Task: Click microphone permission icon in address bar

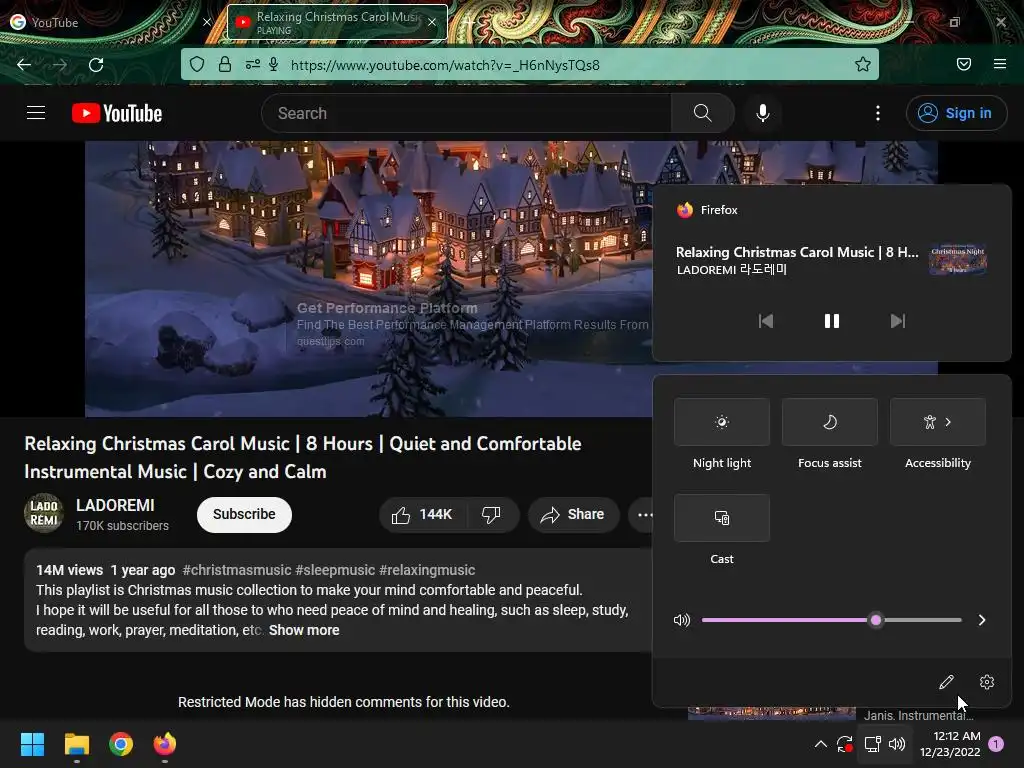Action: tap(274, 64)
